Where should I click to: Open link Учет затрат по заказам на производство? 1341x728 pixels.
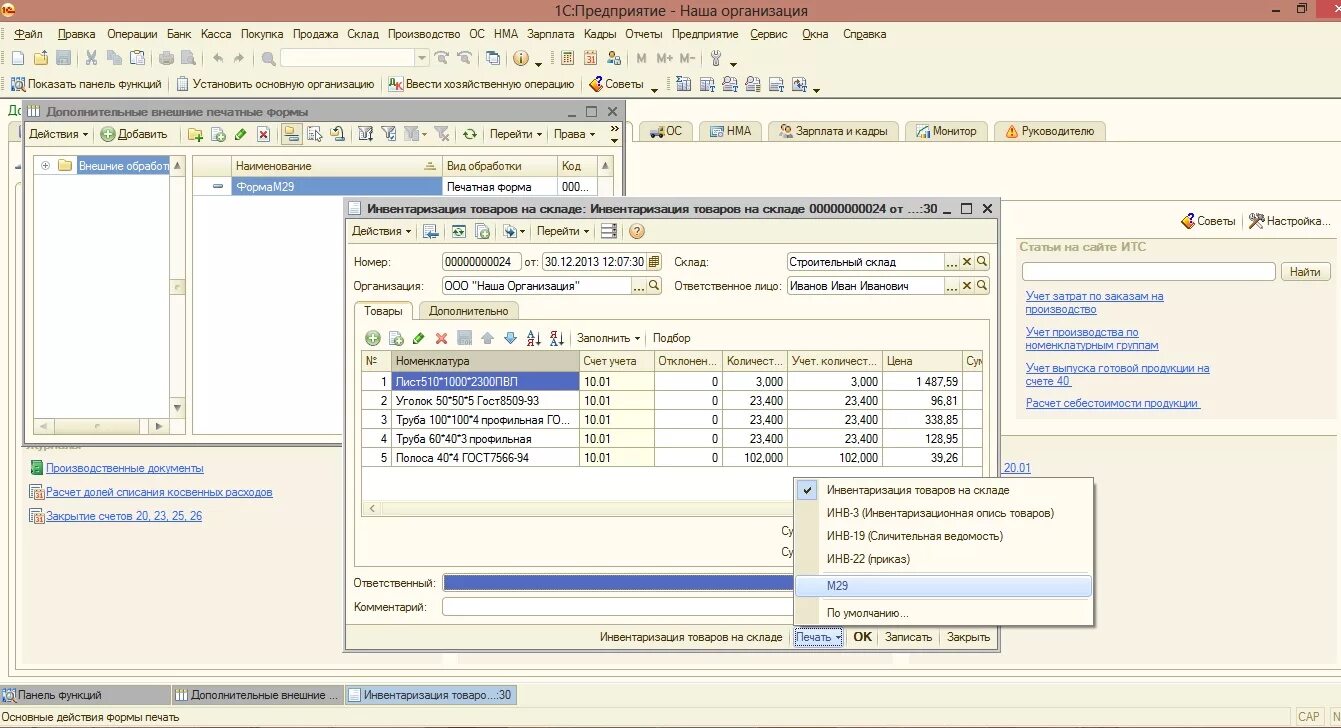tap(1095, 303)
